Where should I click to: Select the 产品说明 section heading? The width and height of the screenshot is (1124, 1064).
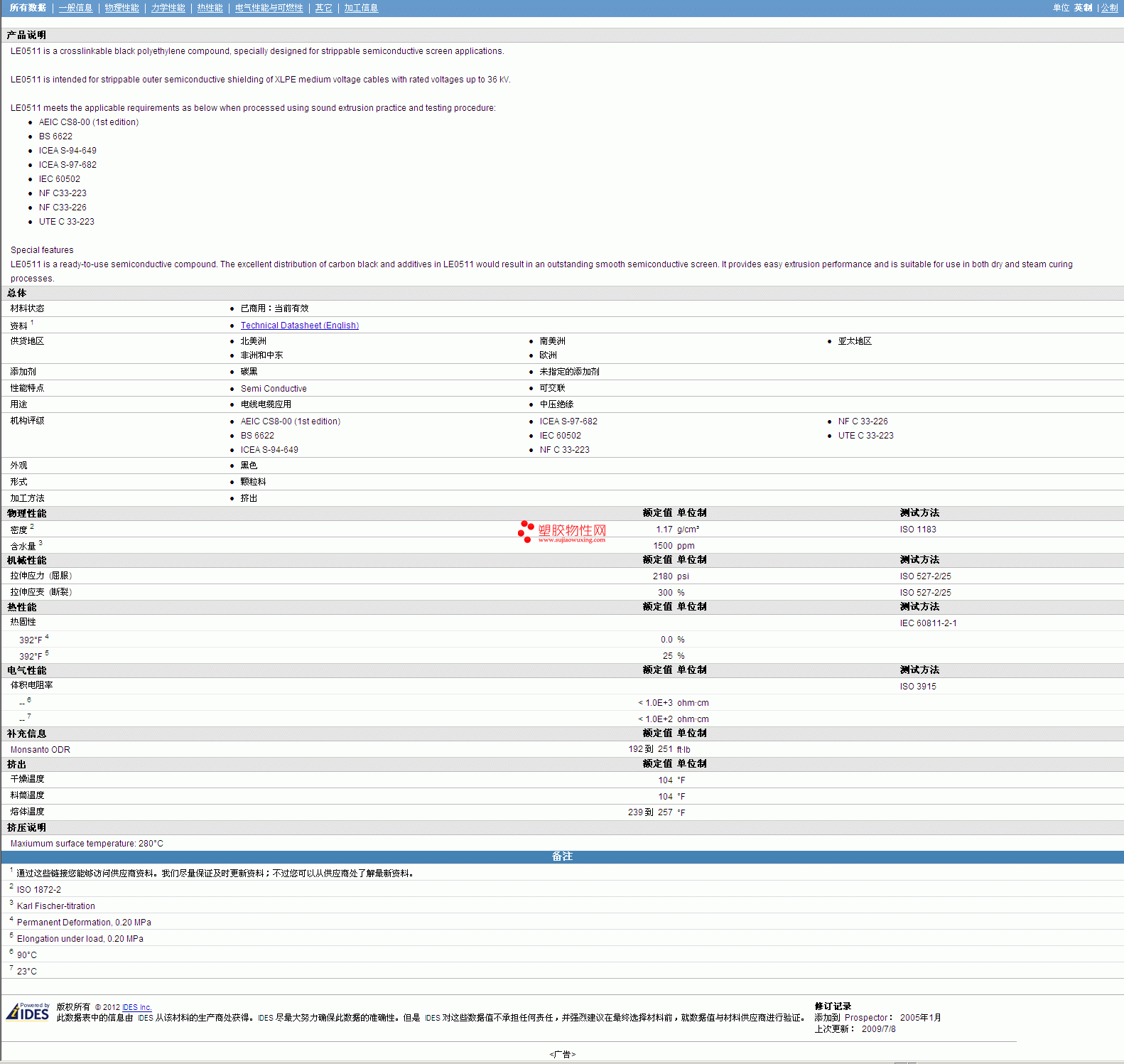(26, 35)
